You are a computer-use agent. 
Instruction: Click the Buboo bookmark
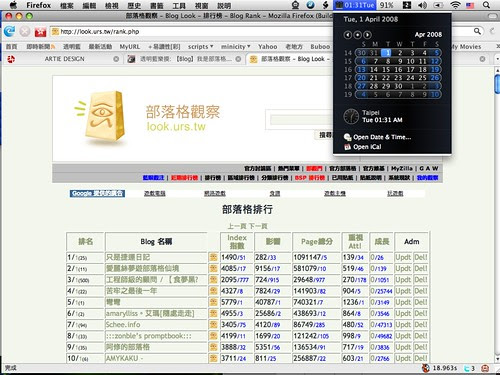tap(320, 47)
